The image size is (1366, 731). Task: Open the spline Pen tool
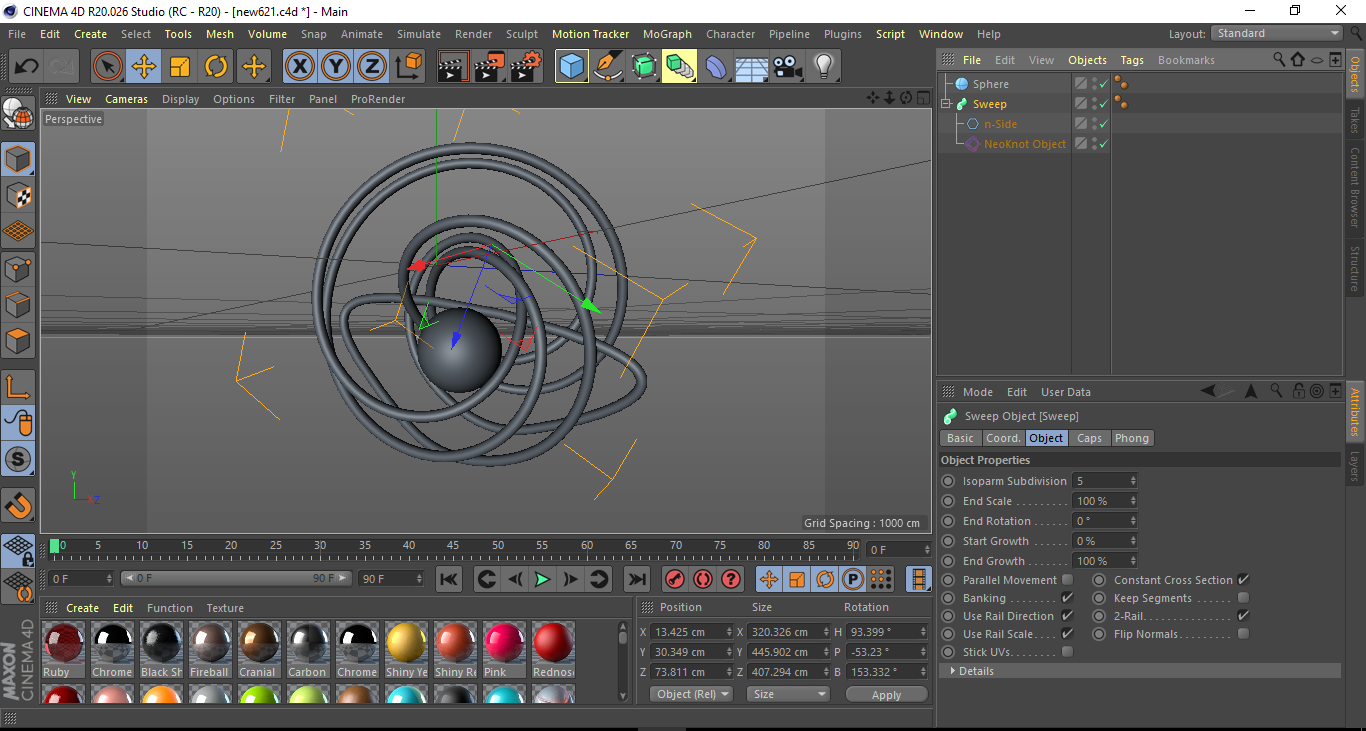pos(607,67)
